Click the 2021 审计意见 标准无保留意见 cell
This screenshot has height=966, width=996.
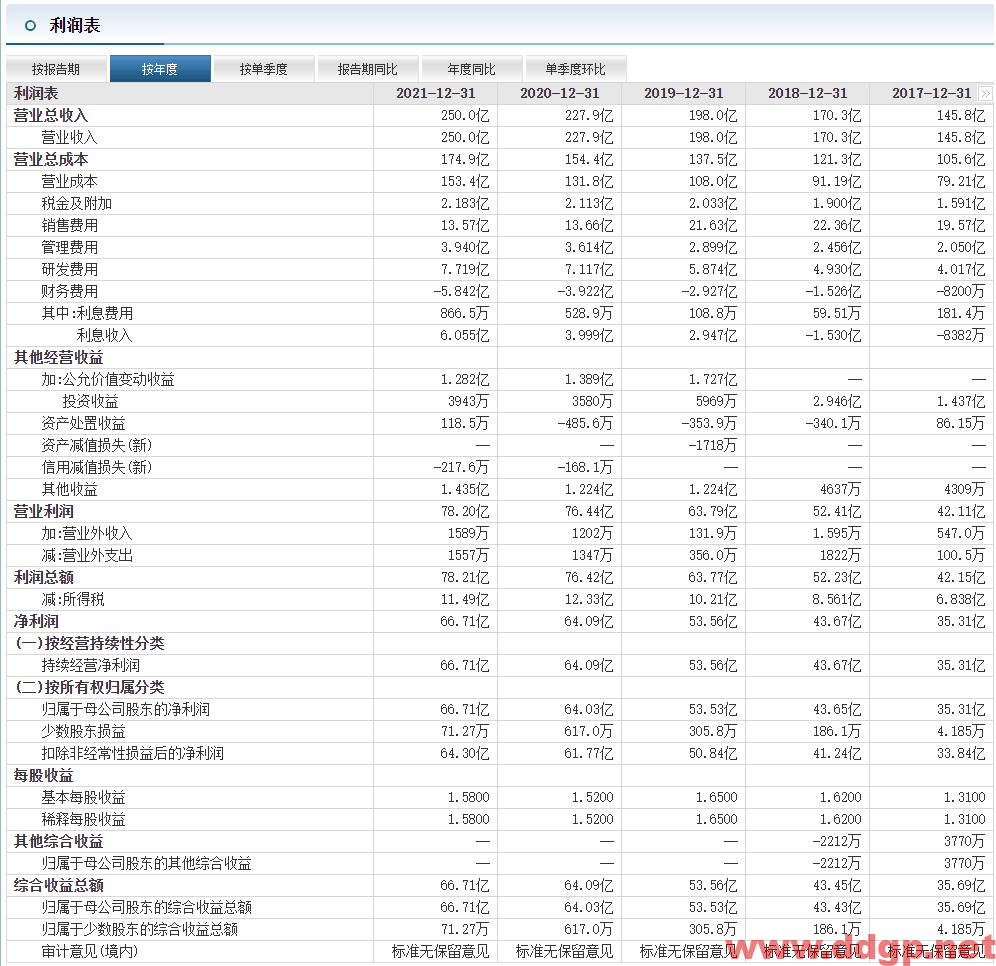pyautogui.click(x=440, y=952)
